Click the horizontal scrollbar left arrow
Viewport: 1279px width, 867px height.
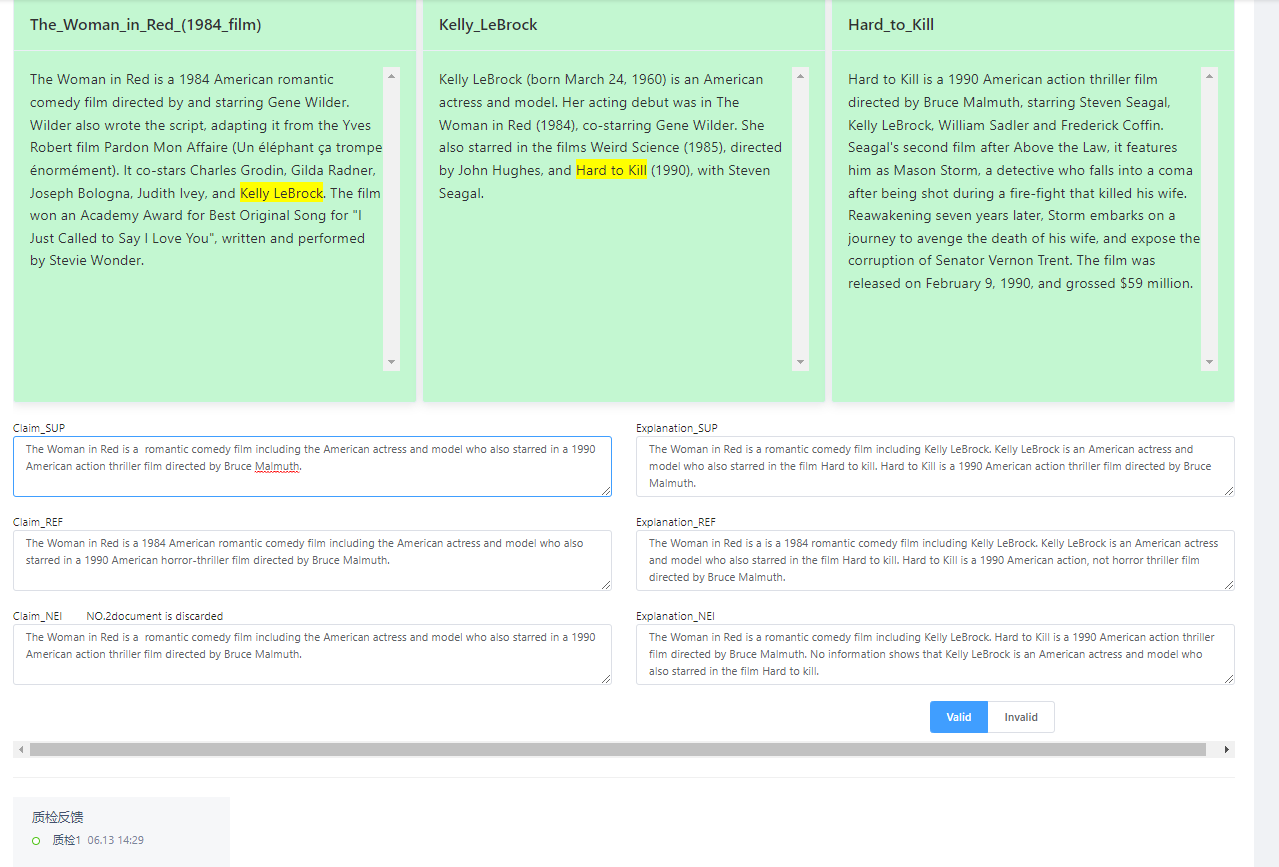point(20,749)
